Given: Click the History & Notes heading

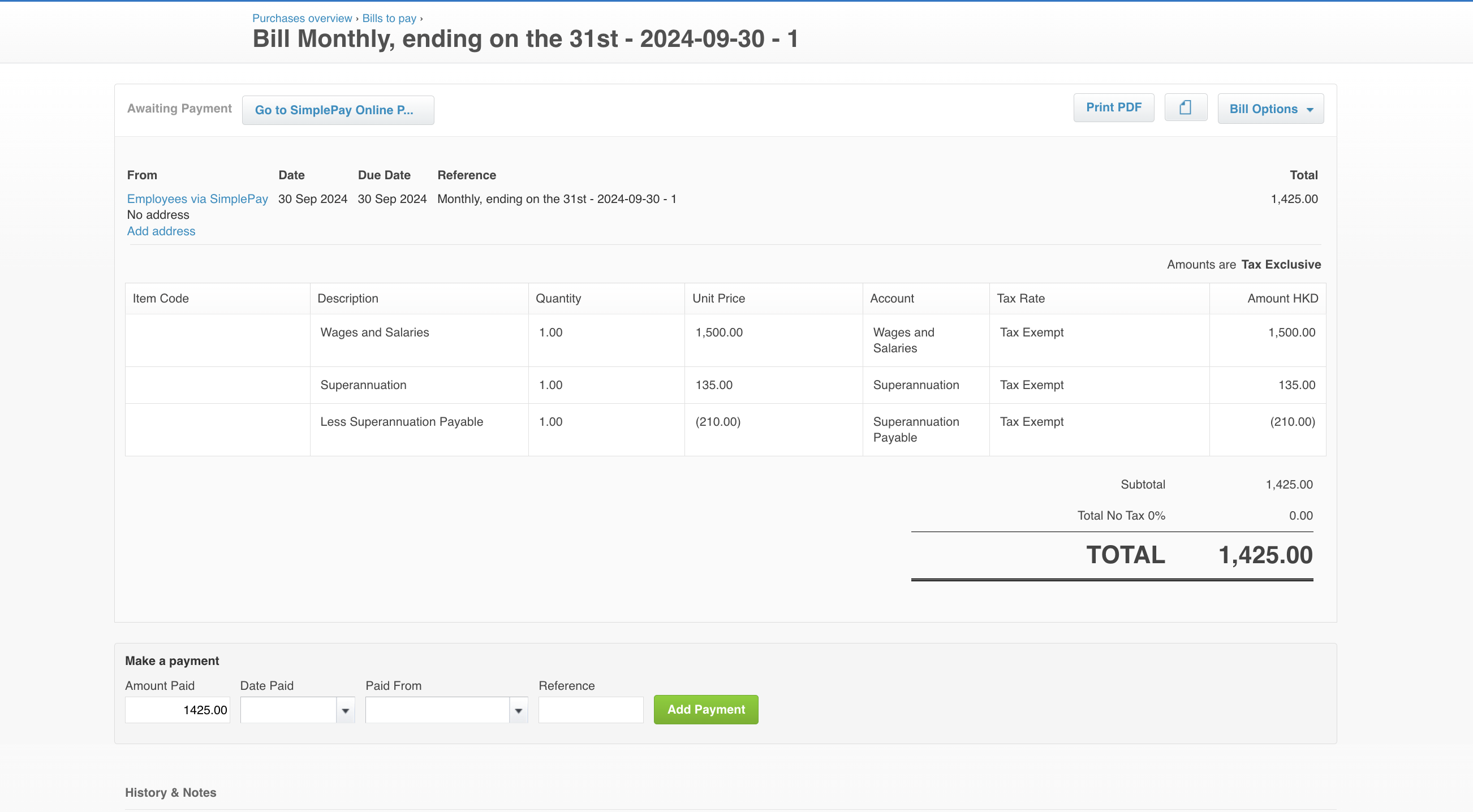Looking at the screenshot, I should pos(170,793).
